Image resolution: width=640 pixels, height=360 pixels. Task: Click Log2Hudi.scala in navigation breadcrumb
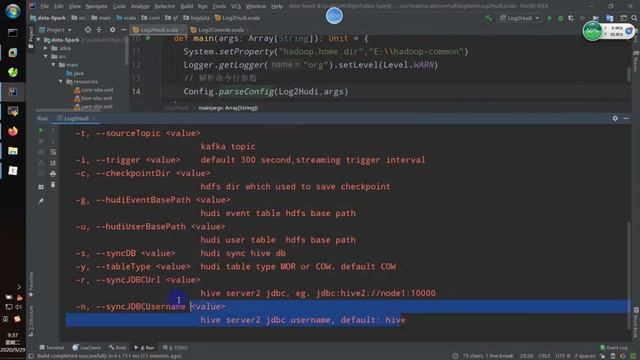click(x=237, y=18)
